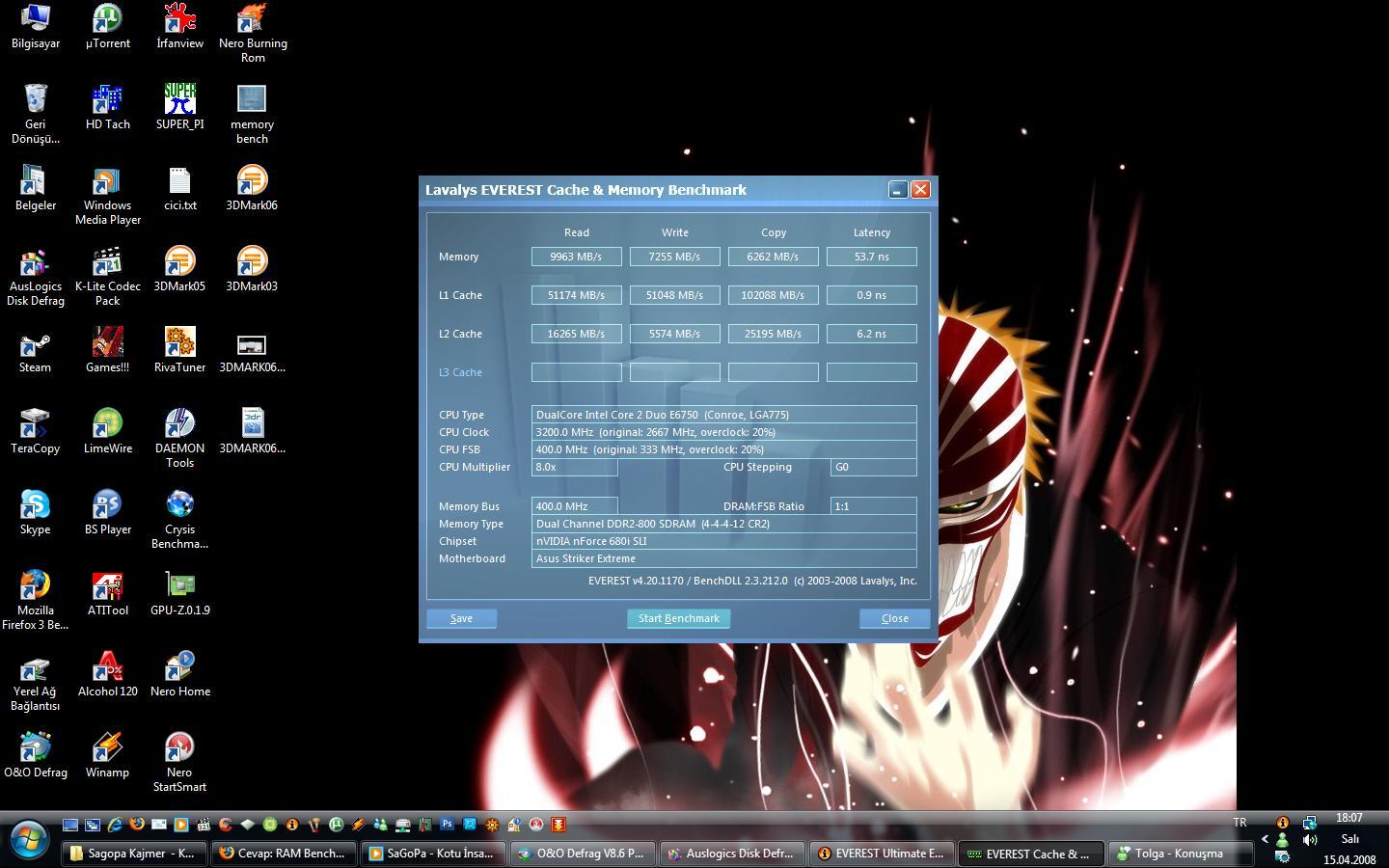
Task: Switch to Cevap: RAM Bench Firefox window
Action: 283,854
